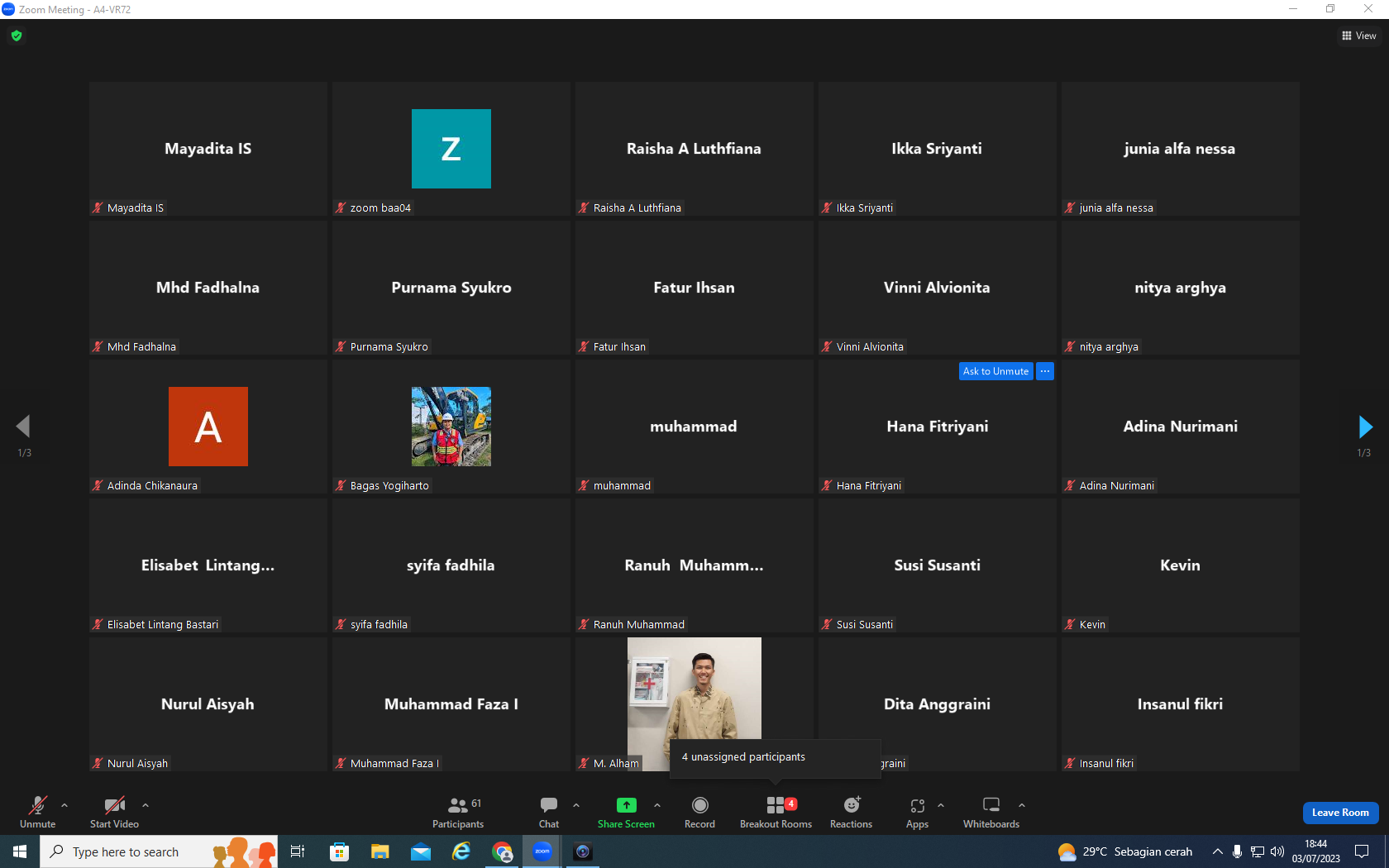Start recording with Record button

click(x=699, y=813)
